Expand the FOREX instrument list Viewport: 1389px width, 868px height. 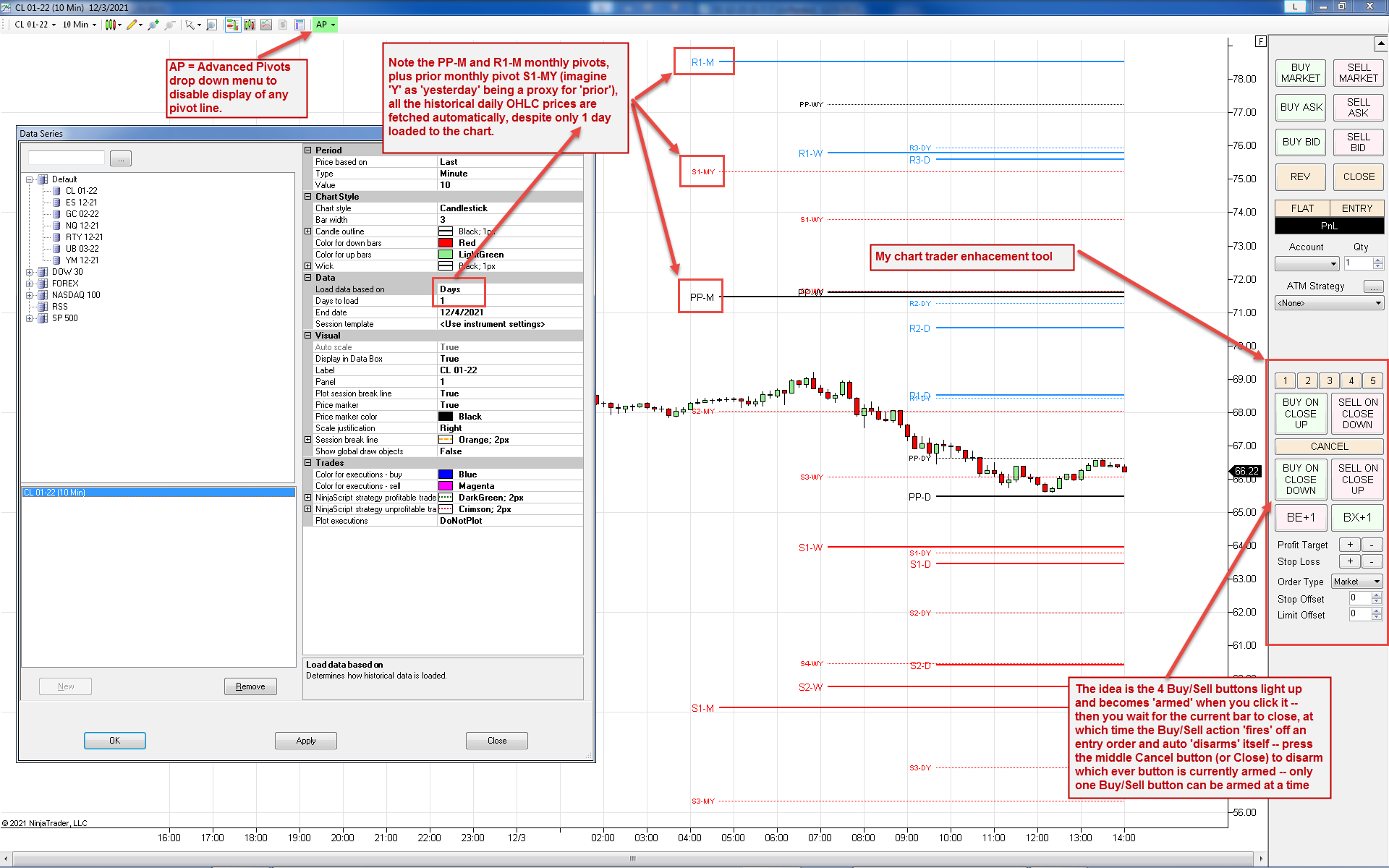tap(30, 284)
